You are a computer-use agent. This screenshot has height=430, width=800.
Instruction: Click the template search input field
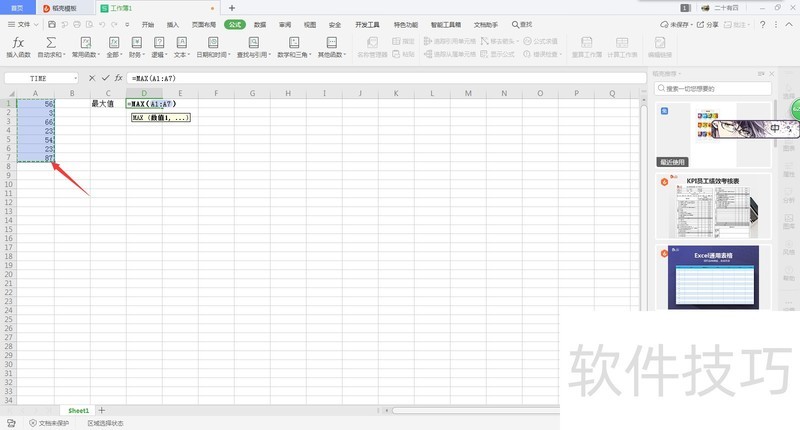713,89
